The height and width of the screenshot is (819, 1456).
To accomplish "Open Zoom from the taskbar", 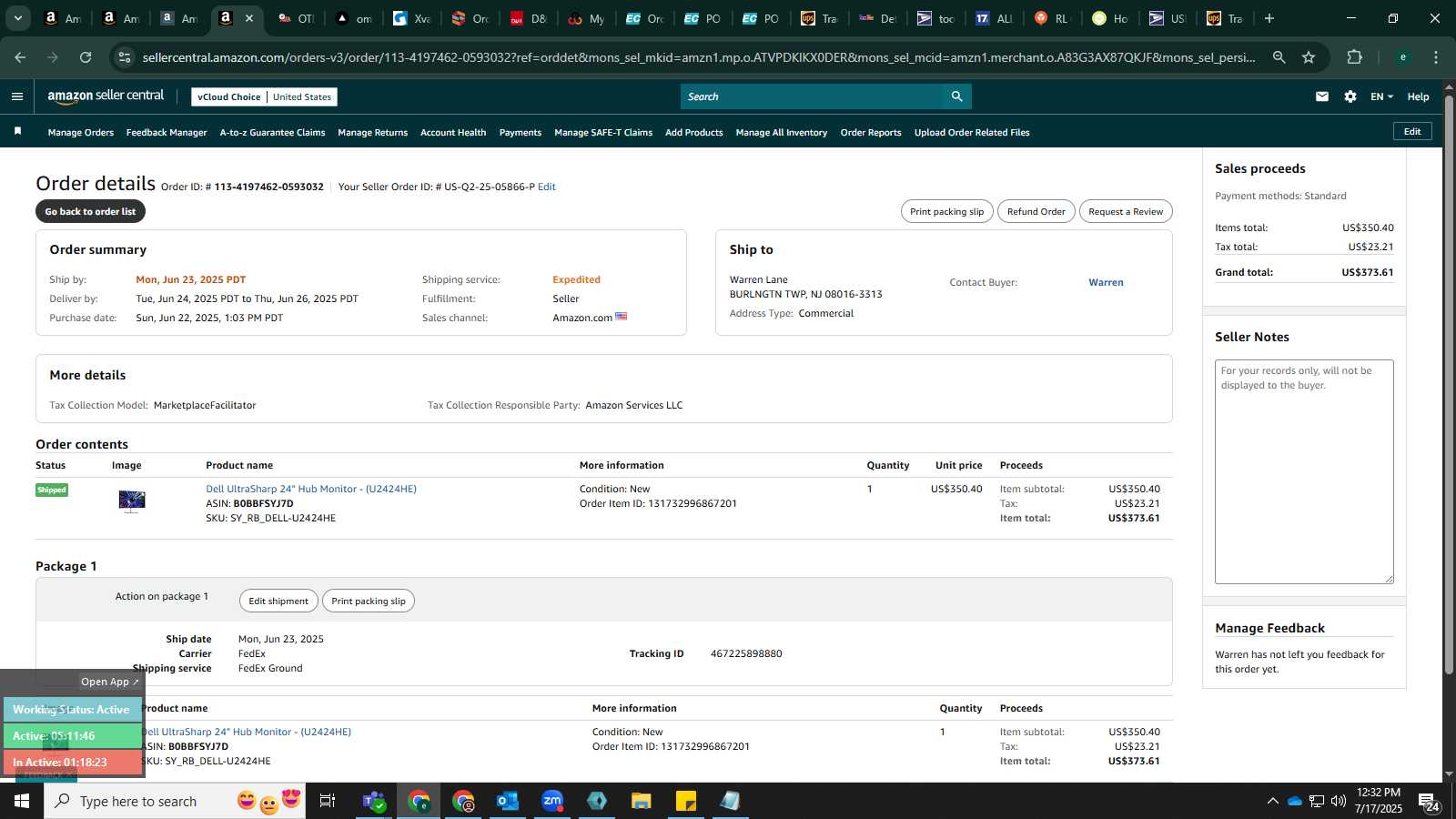I will [x=552, y=801].
